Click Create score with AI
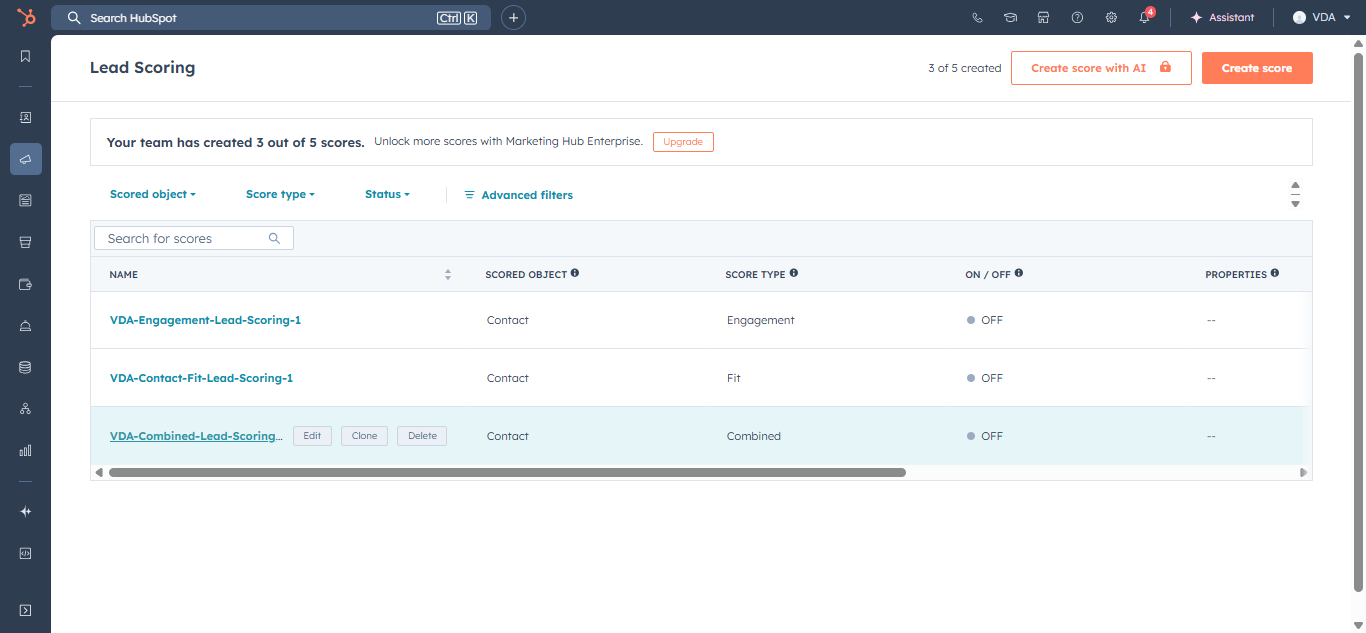 coord(1101,68)
